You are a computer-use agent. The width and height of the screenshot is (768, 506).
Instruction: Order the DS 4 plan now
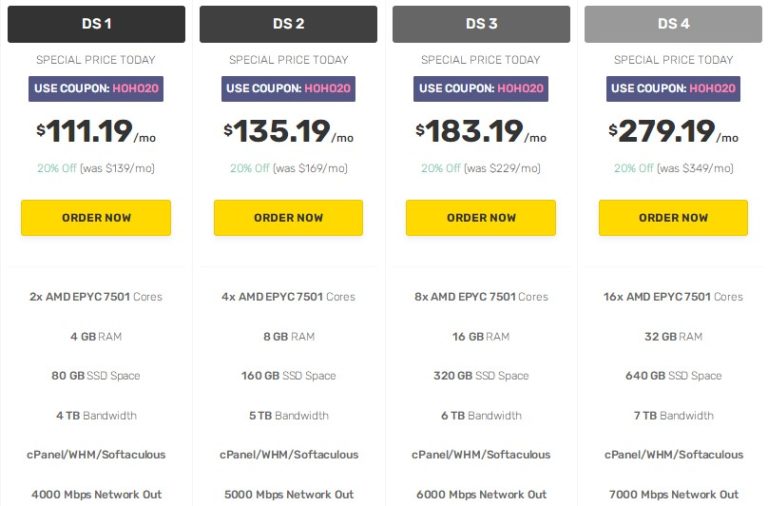673,217
